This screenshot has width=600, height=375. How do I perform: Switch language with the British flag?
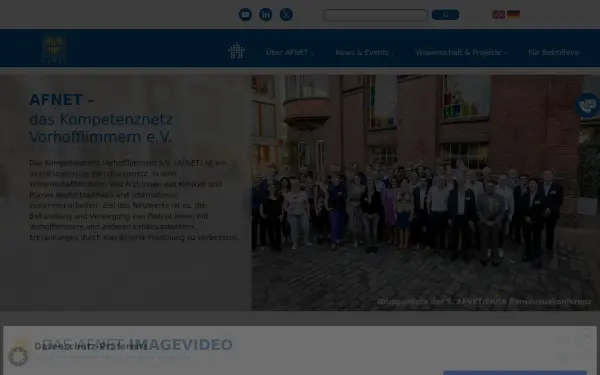coord(498,15)
